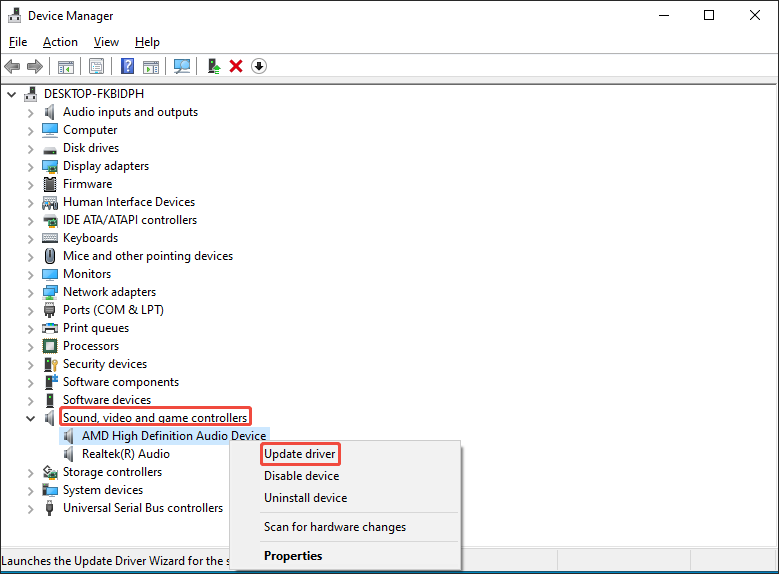Select the Monitors label
The width and height of the screenshot is (779, 574).
[87, 274]
